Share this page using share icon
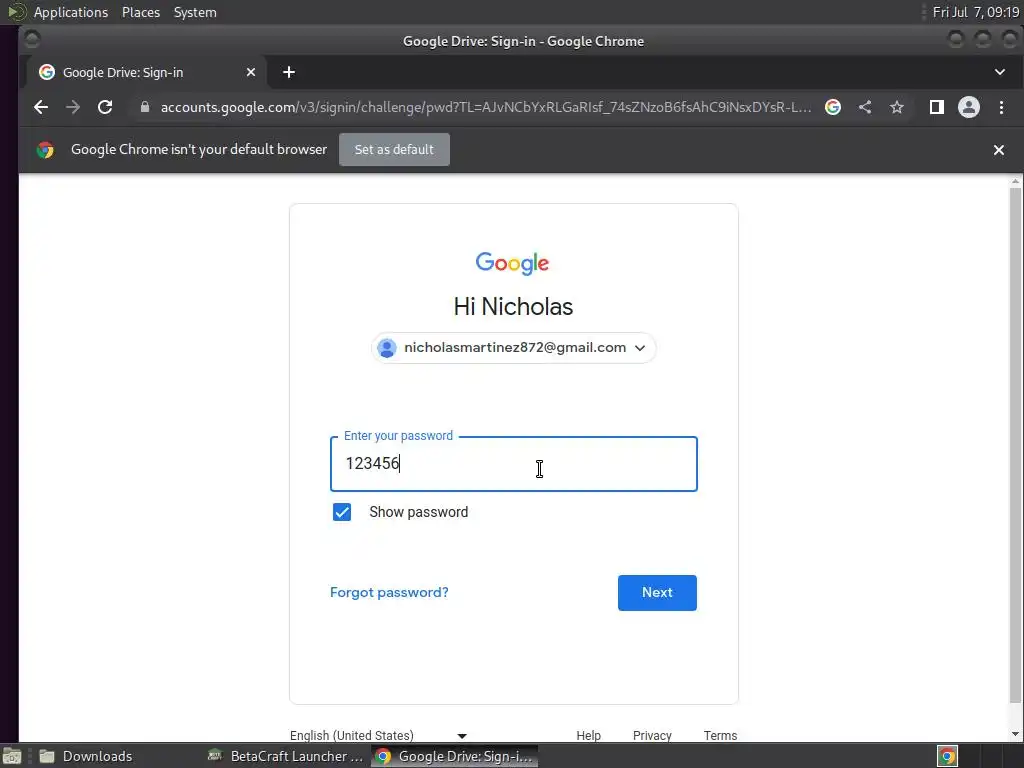Screen dimensions: 1024x768 click(x=865, y=107)
